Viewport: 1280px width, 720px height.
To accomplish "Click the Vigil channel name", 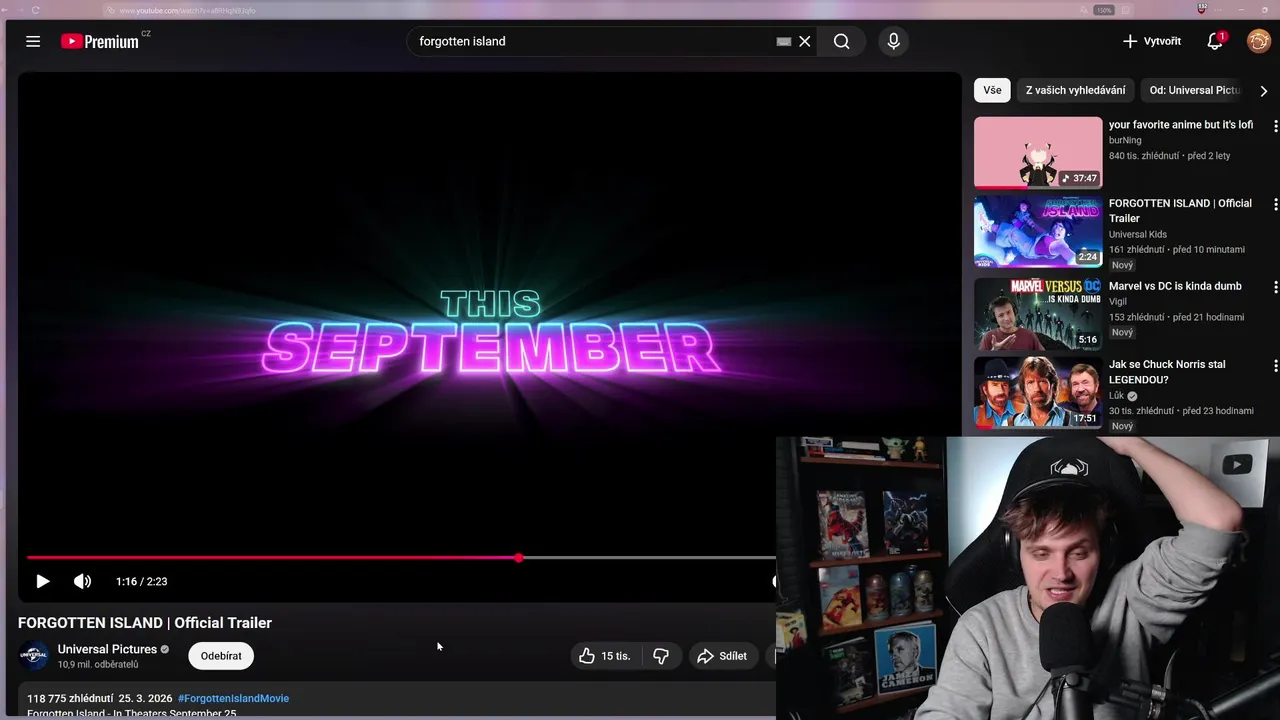I will pyautogui.click(x=1118, y=301).
